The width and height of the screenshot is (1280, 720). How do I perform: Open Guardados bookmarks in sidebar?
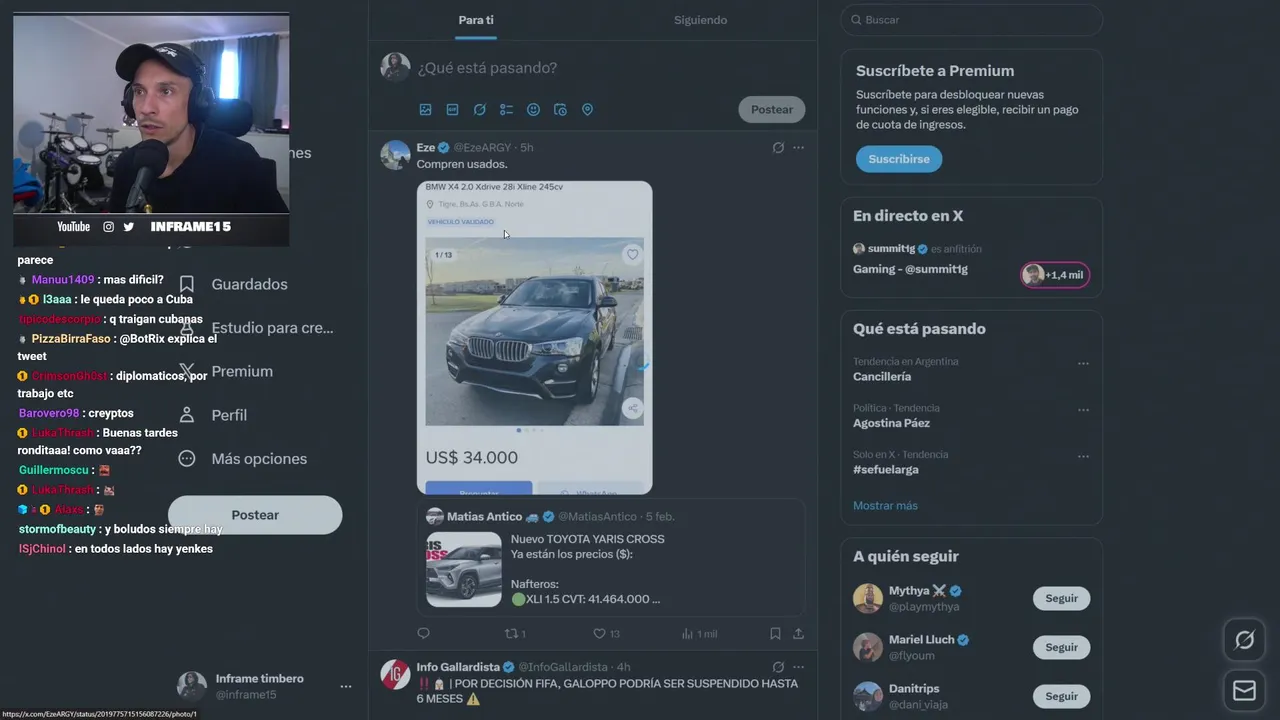233,284
